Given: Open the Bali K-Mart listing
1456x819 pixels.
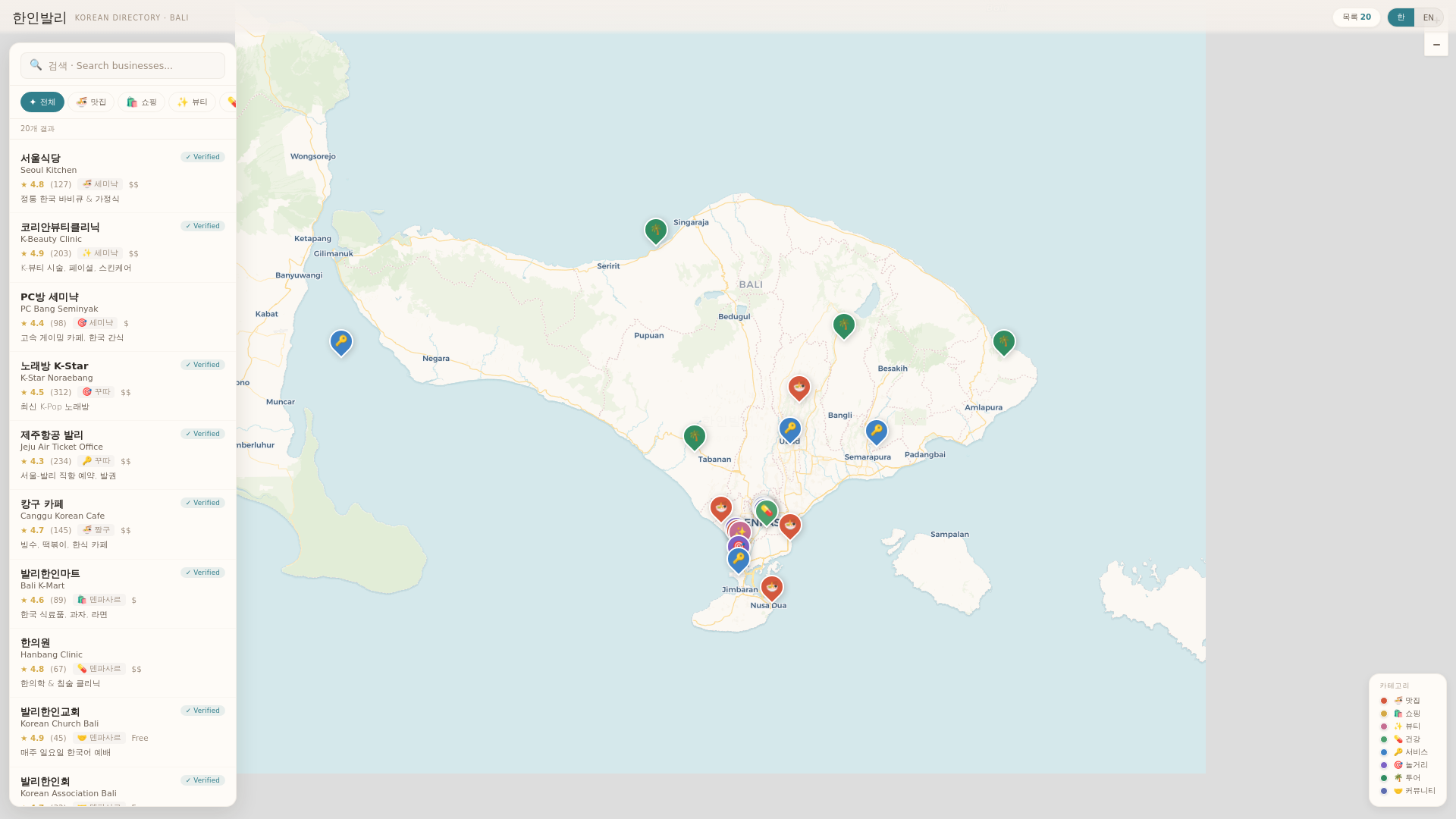Looking at the screenshot, I should click(123, 594).
